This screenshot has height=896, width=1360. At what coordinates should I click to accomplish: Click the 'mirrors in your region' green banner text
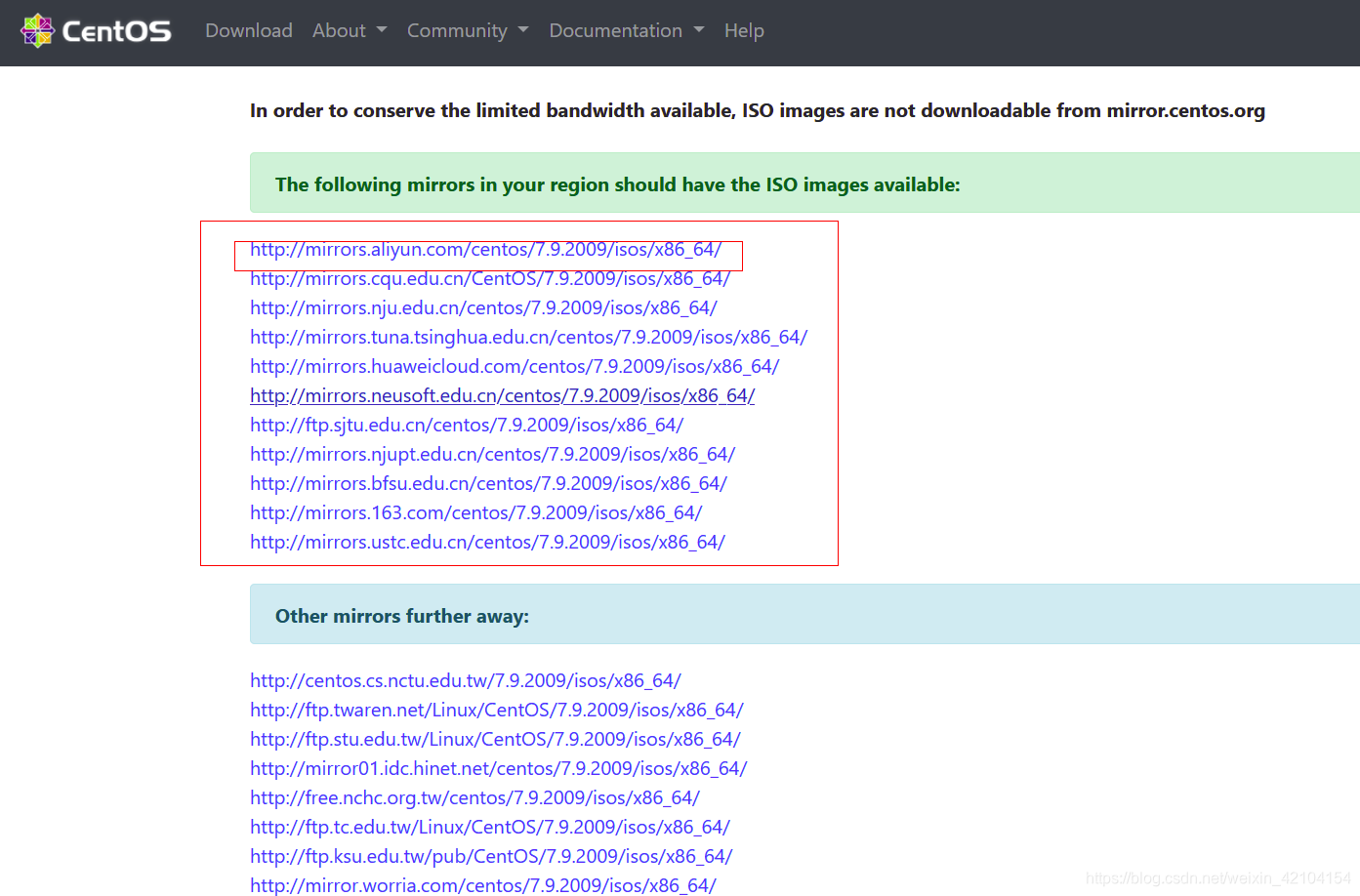pos(618,184)
